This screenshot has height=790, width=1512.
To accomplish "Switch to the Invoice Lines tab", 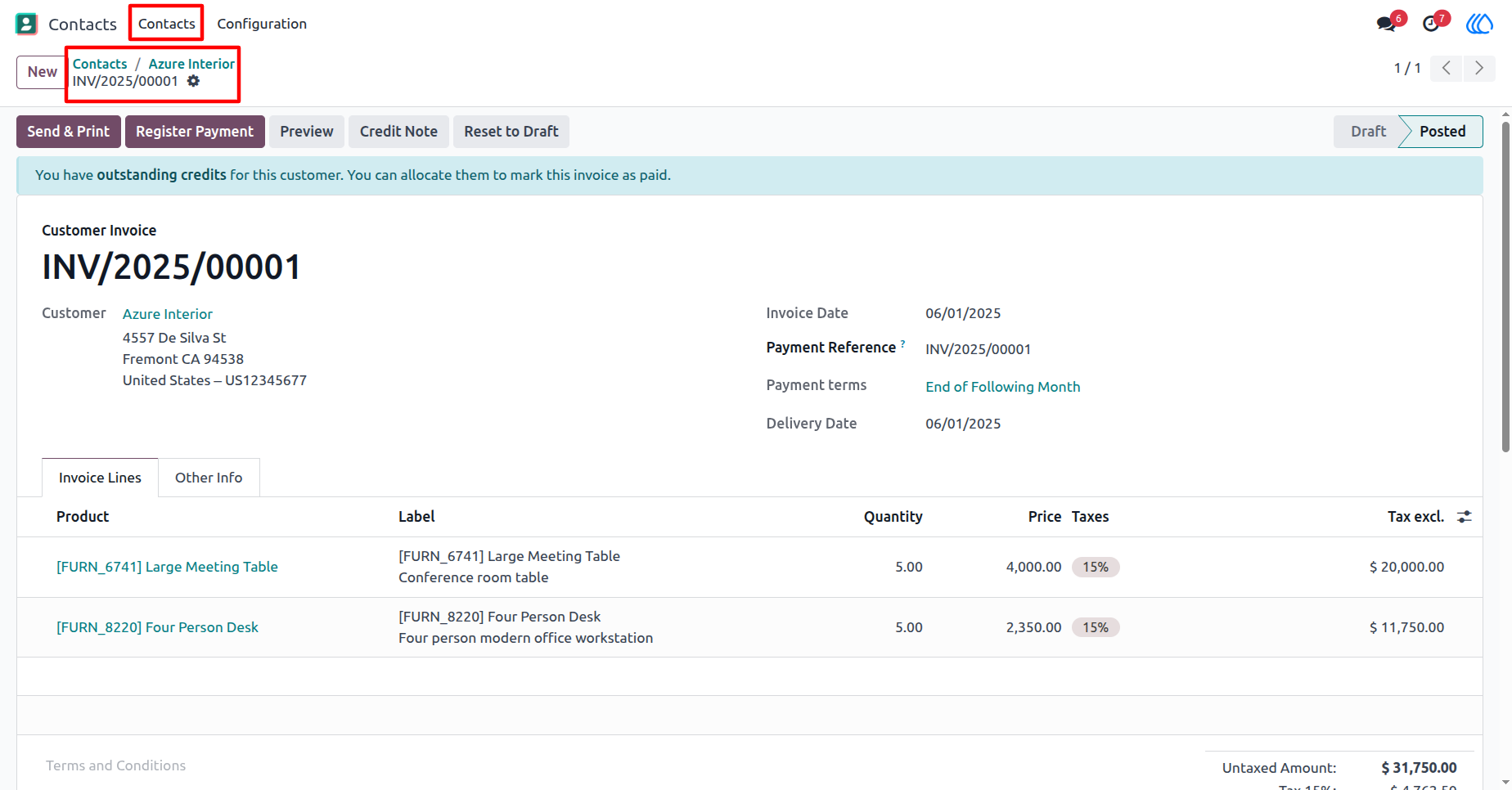I will click(100, 478).
